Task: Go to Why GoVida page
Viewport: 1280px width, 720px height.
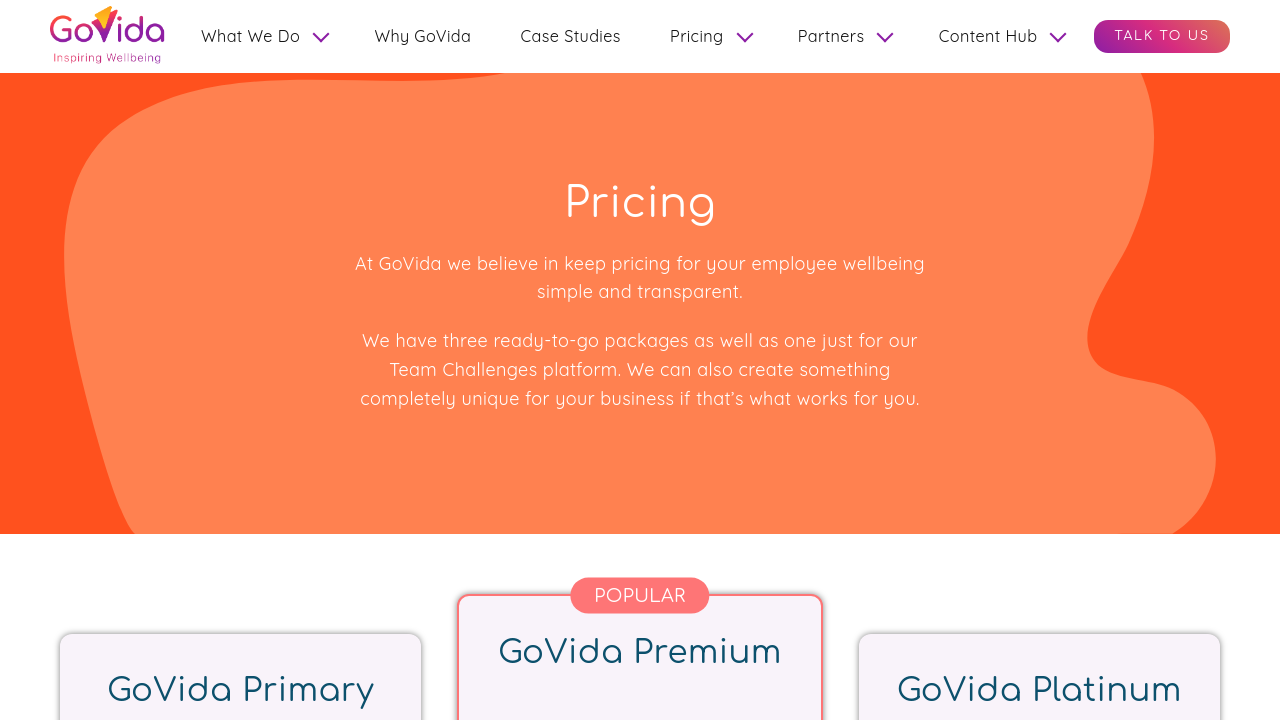Action: (x=422, y=37)
